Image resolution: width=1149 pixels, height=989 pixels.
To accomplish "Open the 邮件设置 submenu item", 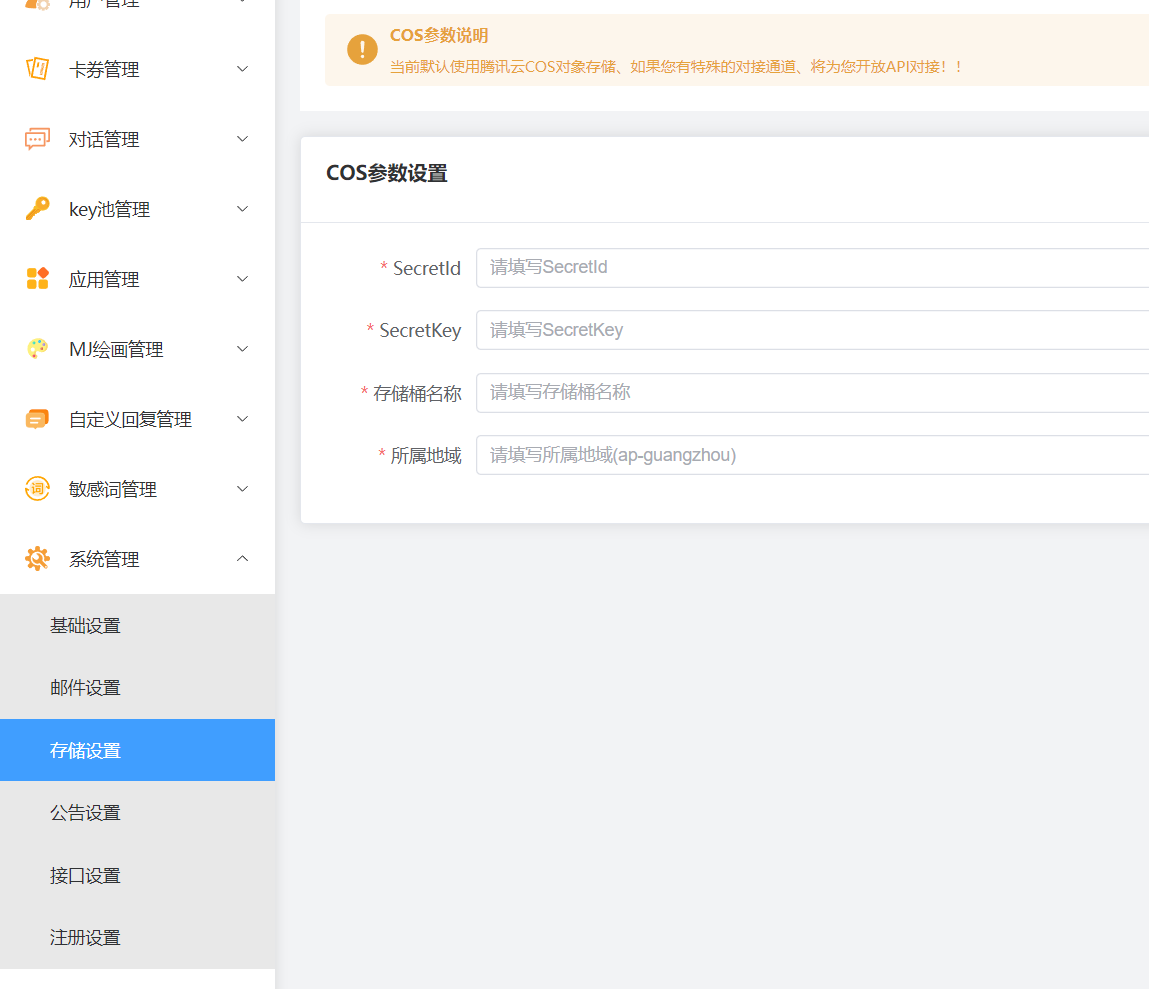I will 85,688.
